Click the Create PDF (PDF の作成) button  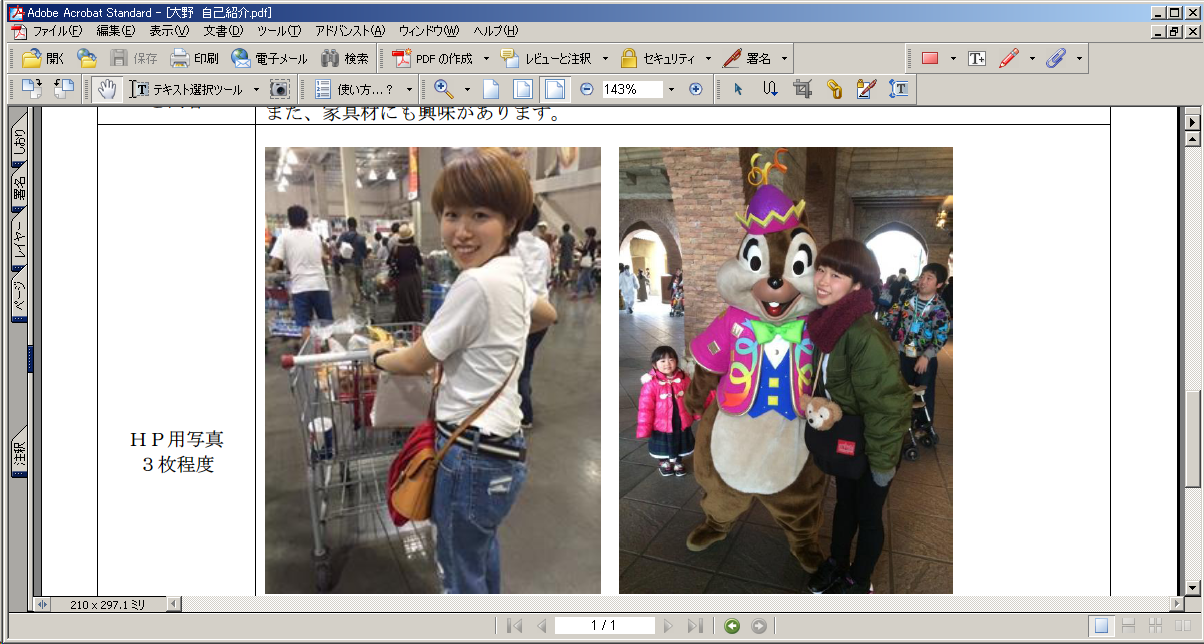pyautogui.click(x=432, y=58)
